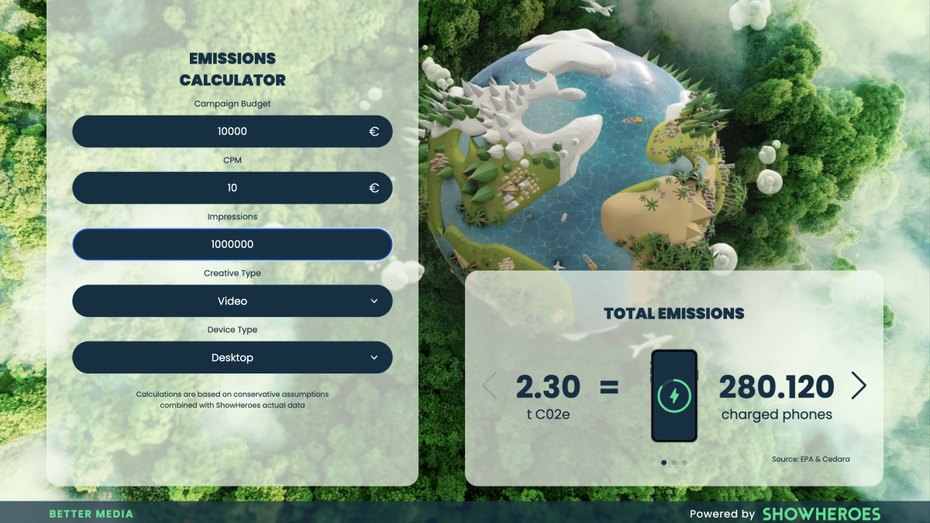The width and height of the screenshot is (930, 523).
Task: Go to next emissions comparison with right arrow
Action: point(858,386)
